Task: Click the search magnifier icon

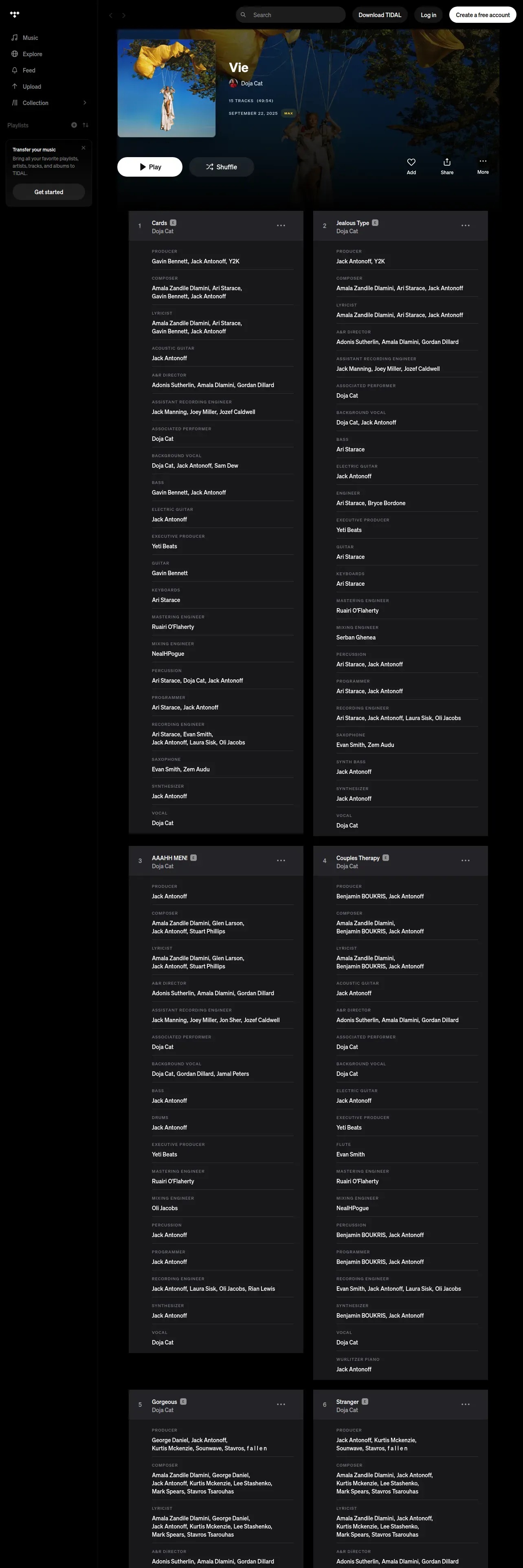Action: pos(244,15)
